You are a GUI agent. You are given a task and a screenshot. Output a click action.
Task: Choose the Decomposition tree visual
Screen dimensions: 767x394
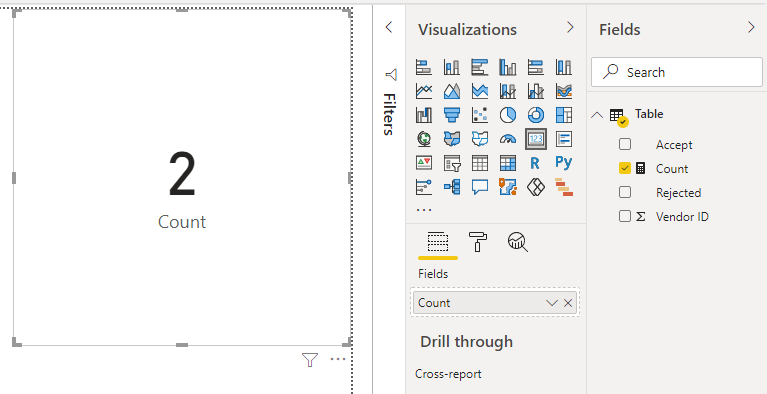click(x=451, y=186)
